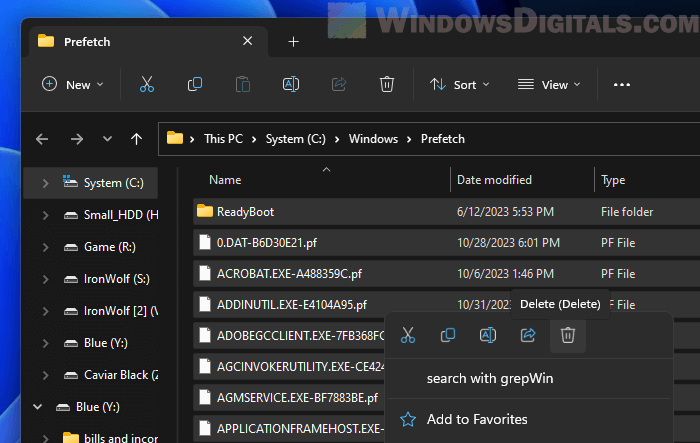The height and width of the screenshot is (443, 700).
Task: Select Share in the context menu icon row
Action: 528,335
